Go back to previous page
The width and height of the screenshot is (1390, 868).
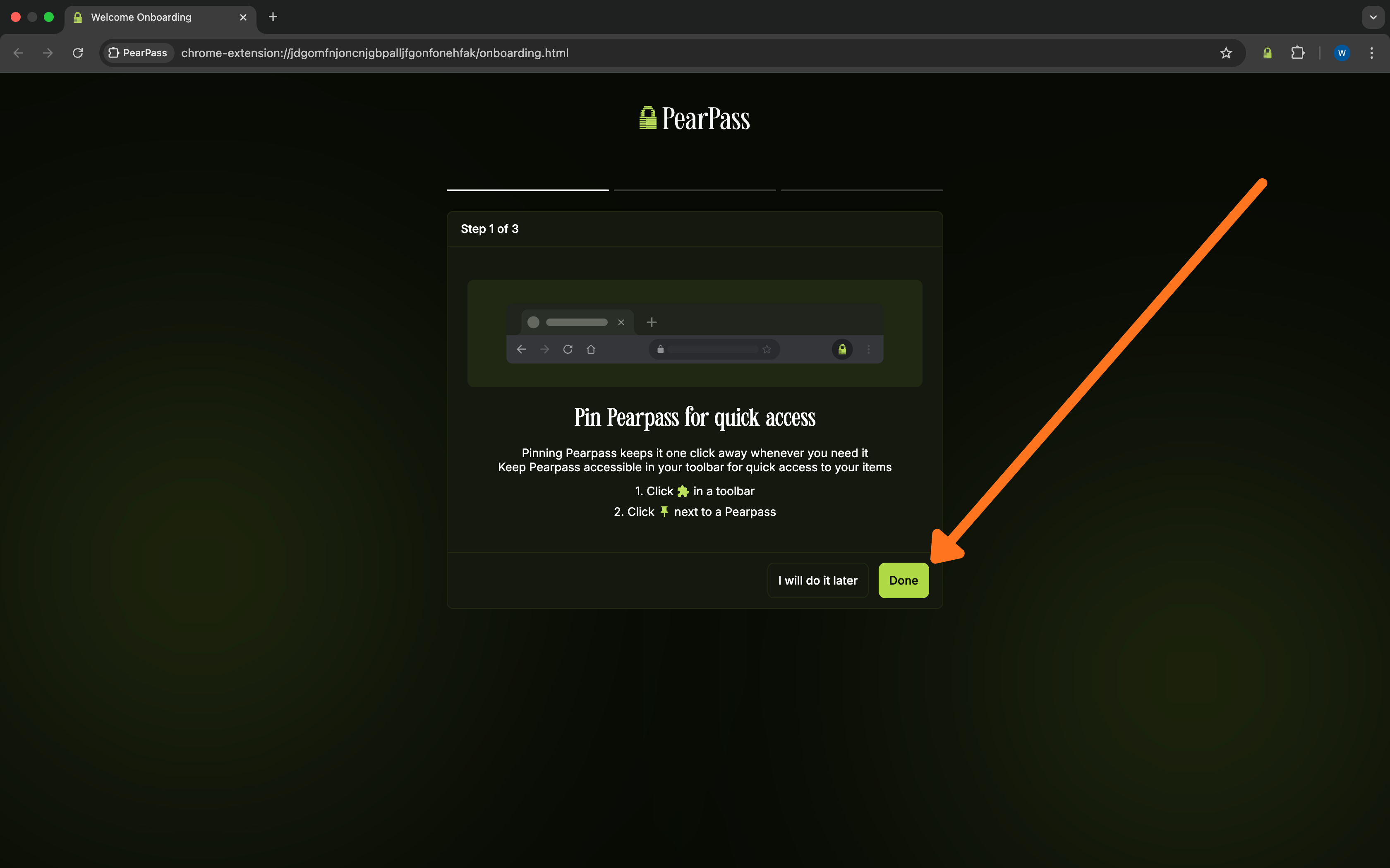click(x=18, y=53)
